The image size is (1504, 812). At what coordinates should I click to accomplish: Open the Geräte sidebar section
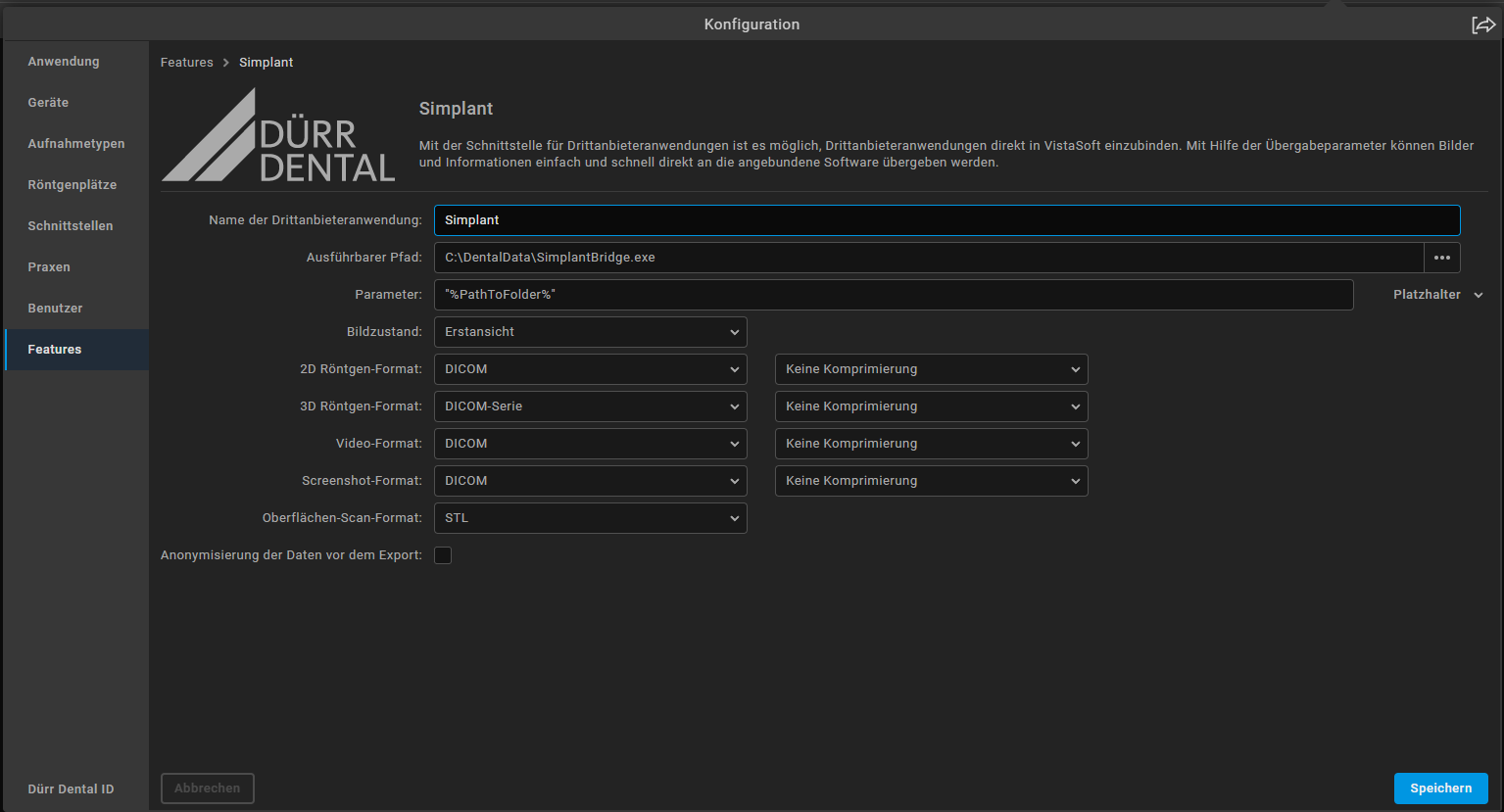pos(48,103)
